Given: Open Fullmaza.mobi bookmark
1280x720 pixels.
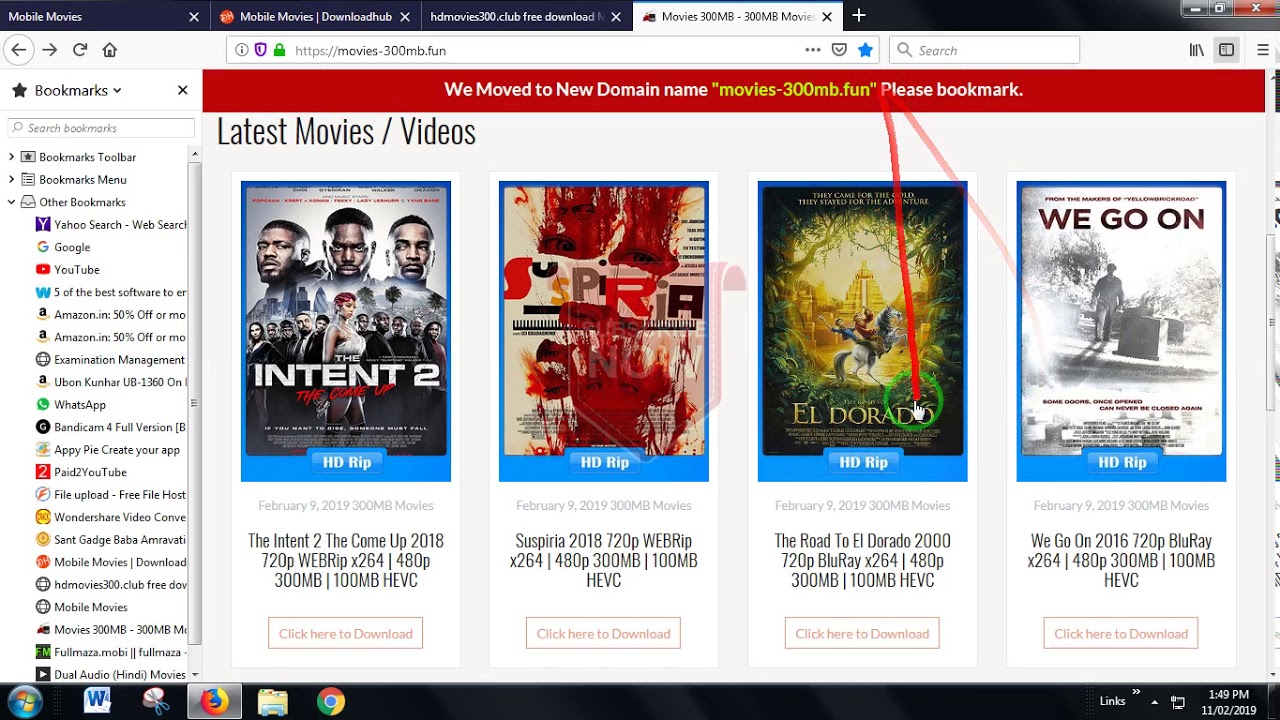Looking at the screenshot, I should [111, 652].
